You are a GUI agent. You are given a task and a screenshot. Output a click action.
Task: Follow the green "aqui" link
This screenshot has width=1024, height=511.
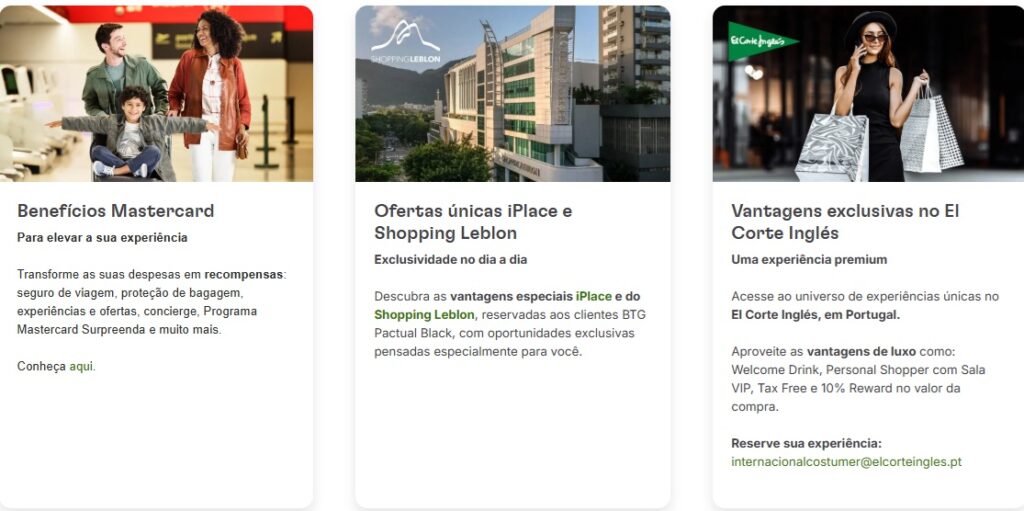81,367
